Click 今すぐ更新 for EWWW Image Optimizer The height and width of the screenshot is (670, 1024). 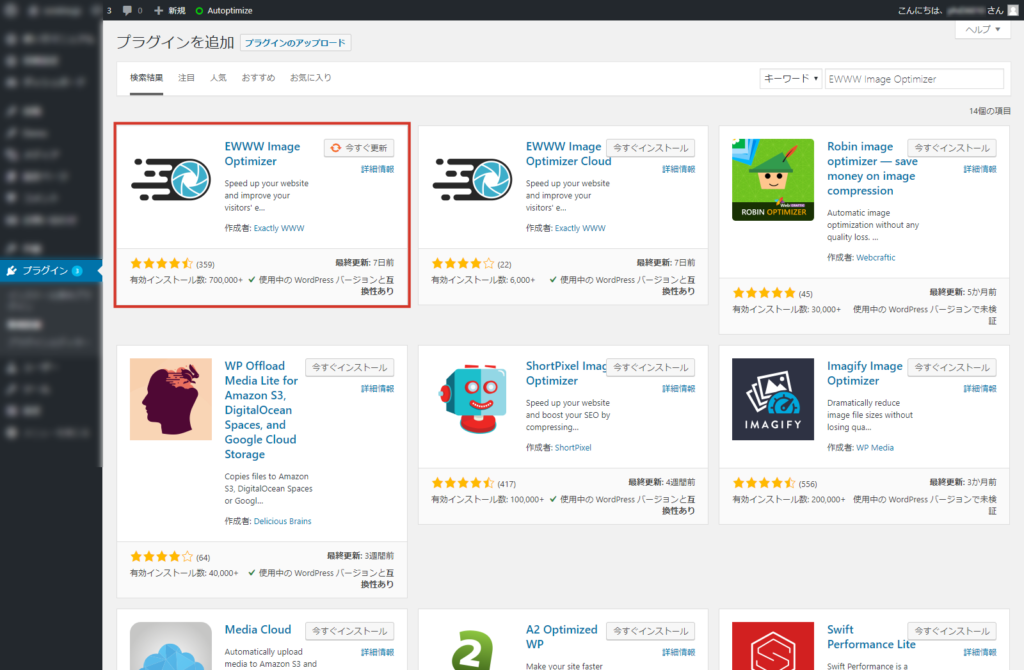pos(359,148)
